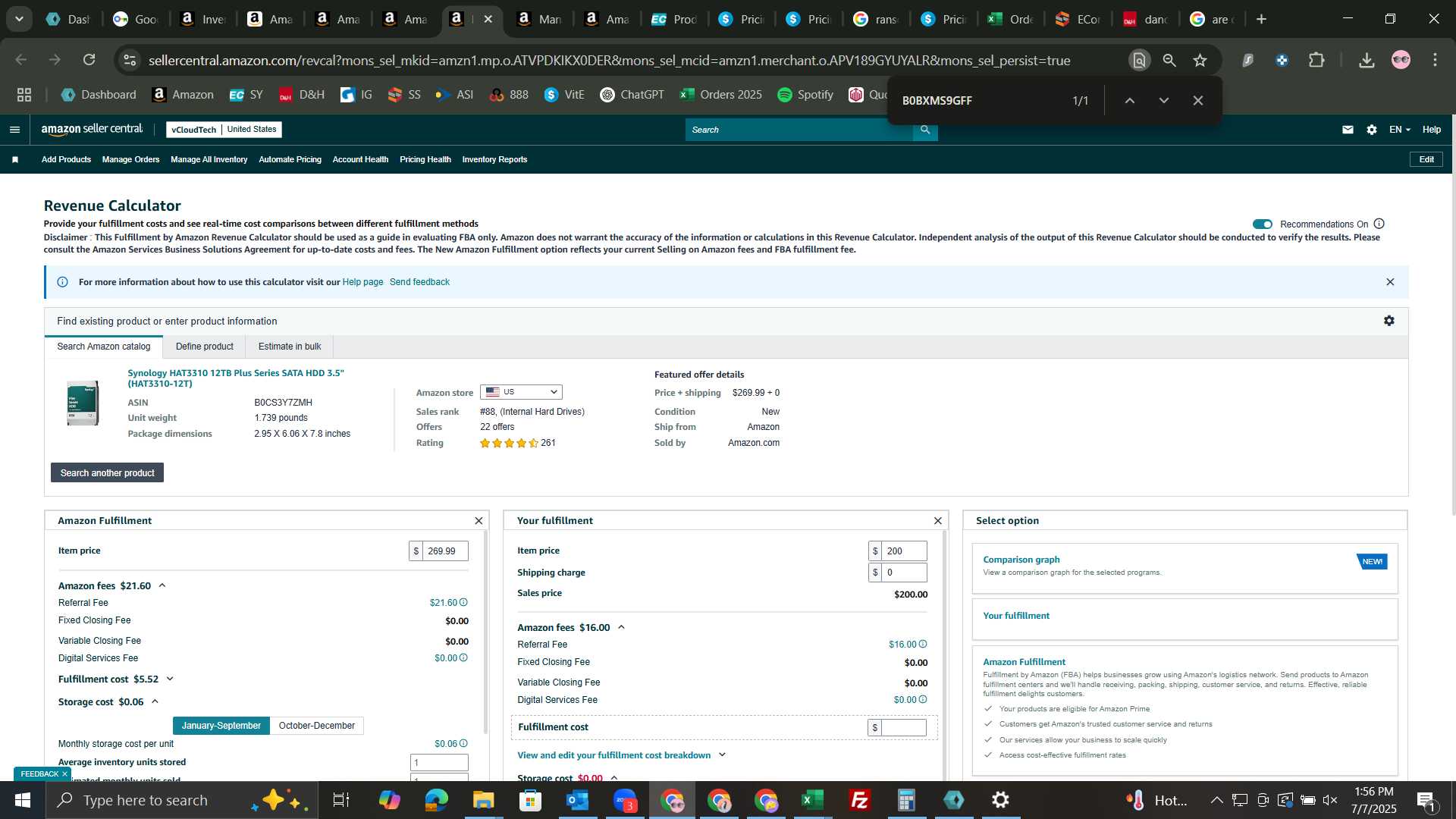Open Seller Central settings gear
Viewport: 1456px width, 819px height.
[1372, 130]
